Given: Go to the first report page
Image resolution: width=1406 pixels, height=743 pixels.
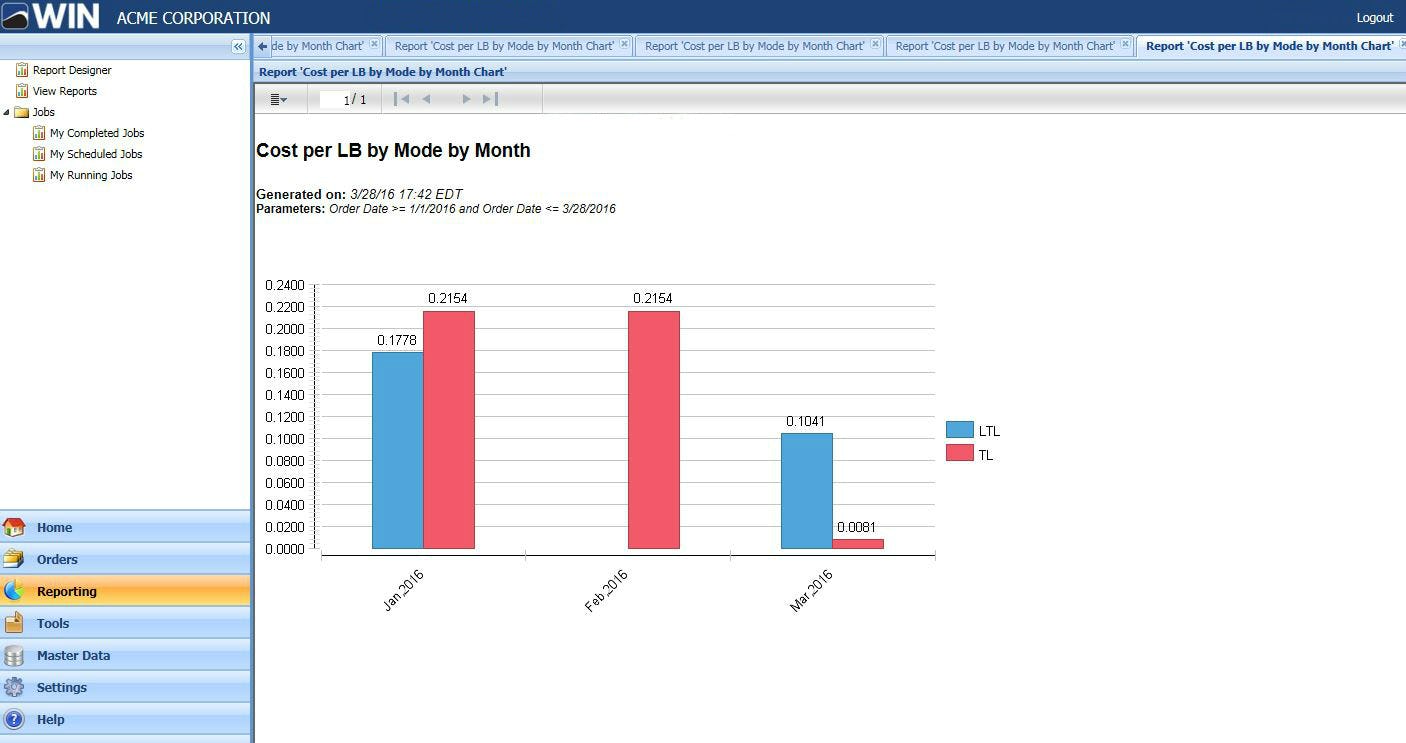Looking at the screenshot, I should (x=401, y=99).
